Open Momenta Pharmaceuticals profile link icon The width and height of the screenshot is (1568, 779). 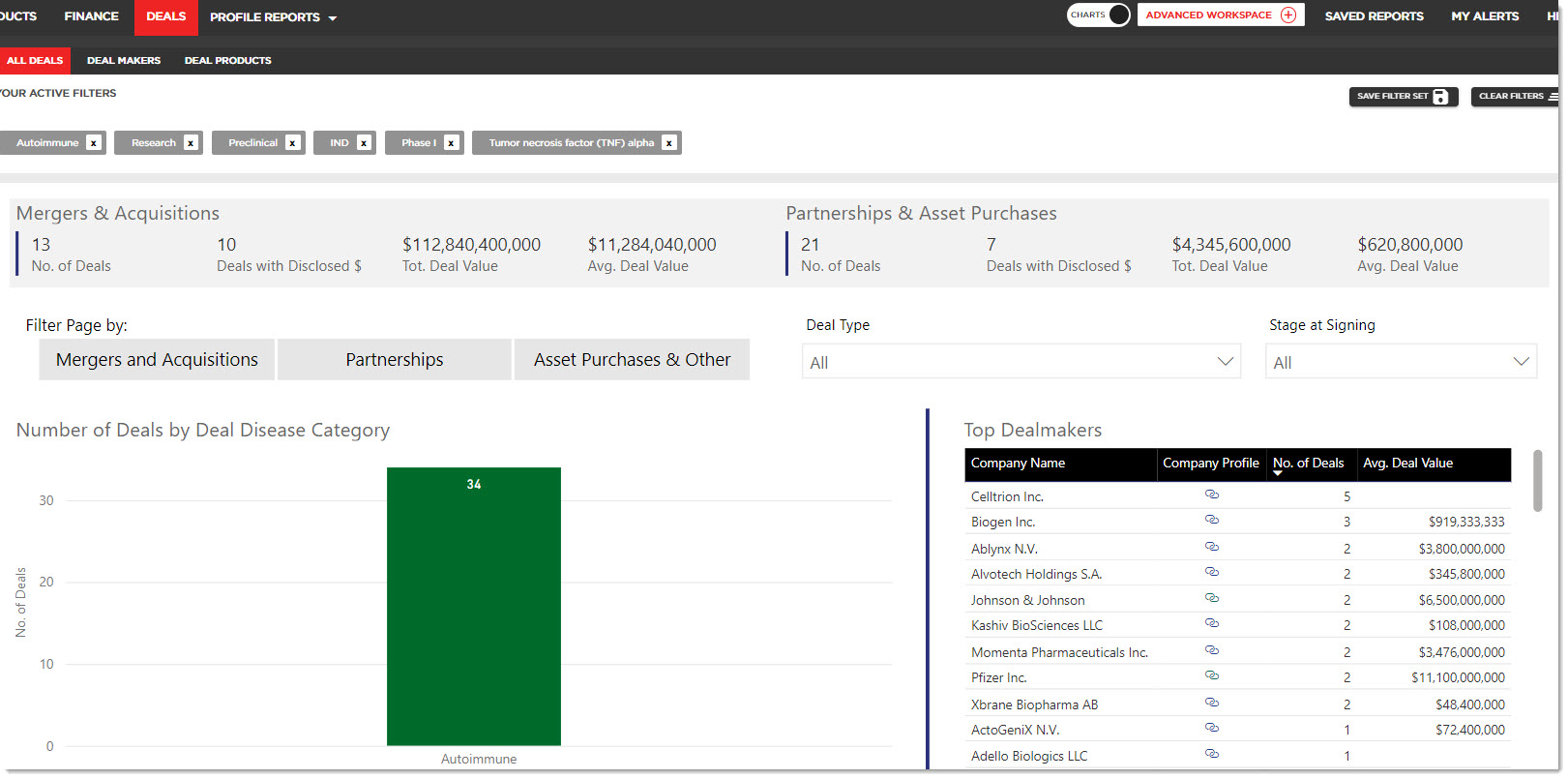1211,650
